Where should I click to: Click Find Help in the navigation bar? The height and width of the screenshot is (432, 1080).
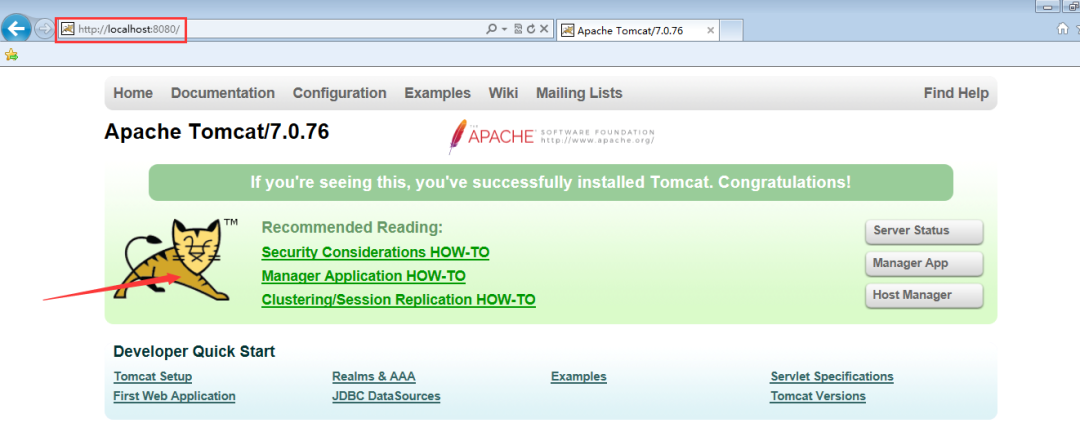956,93
